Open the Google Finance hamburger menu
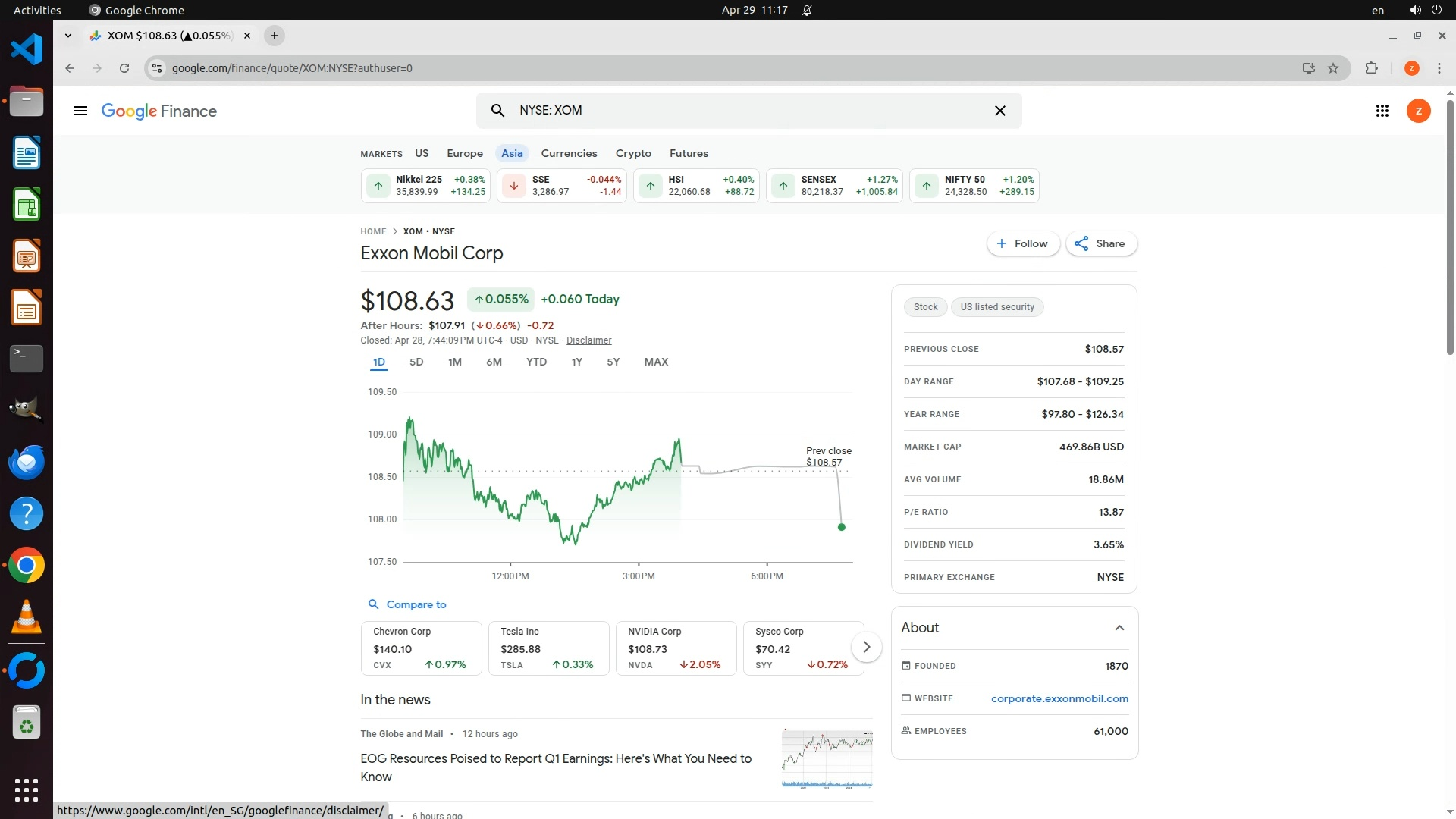 80,111
